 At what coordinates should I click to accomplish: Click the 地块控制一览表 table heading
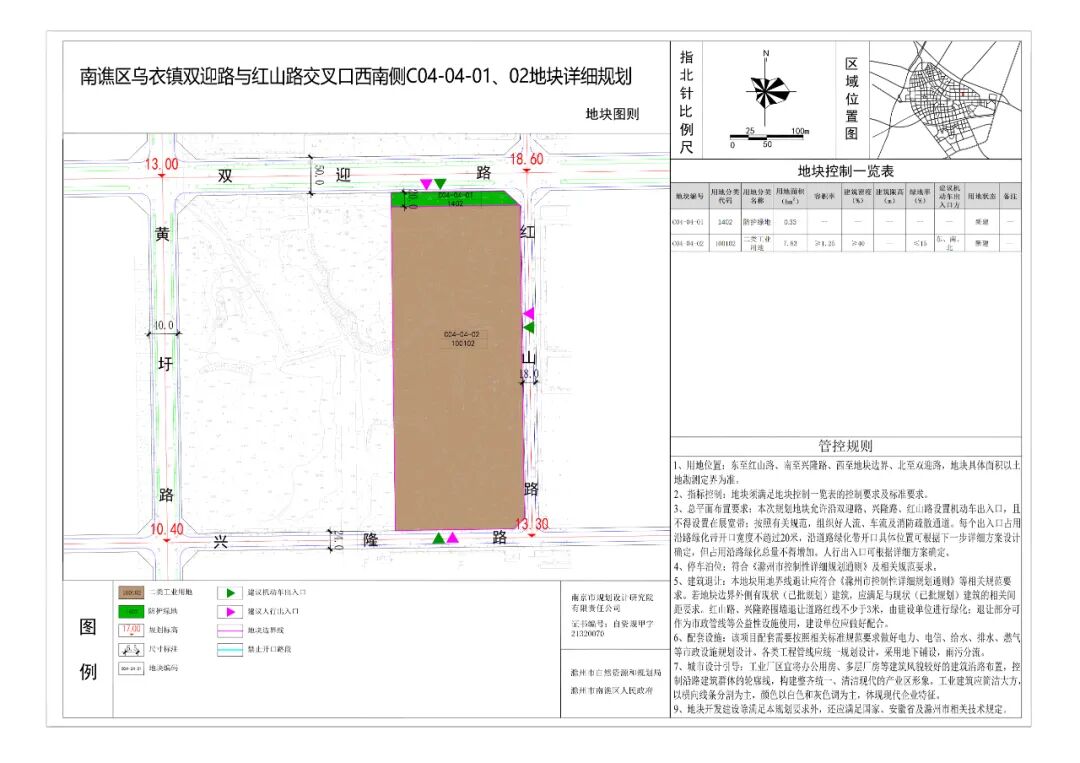tap(845, 171)
